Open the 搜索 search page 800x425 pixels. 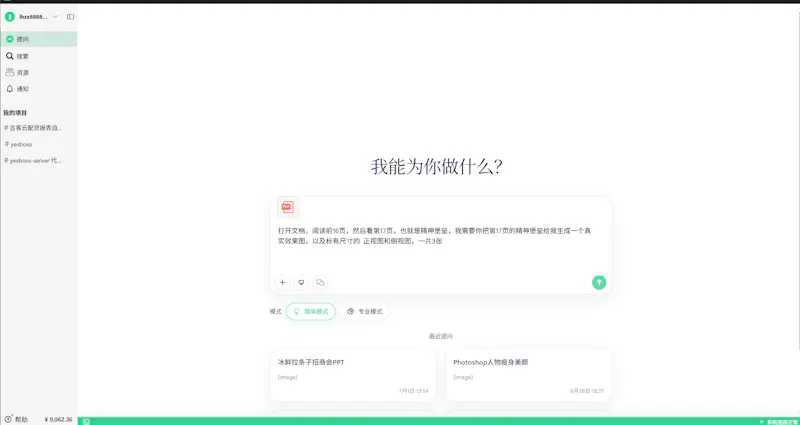pyautogui.click(x=39, y=56)
